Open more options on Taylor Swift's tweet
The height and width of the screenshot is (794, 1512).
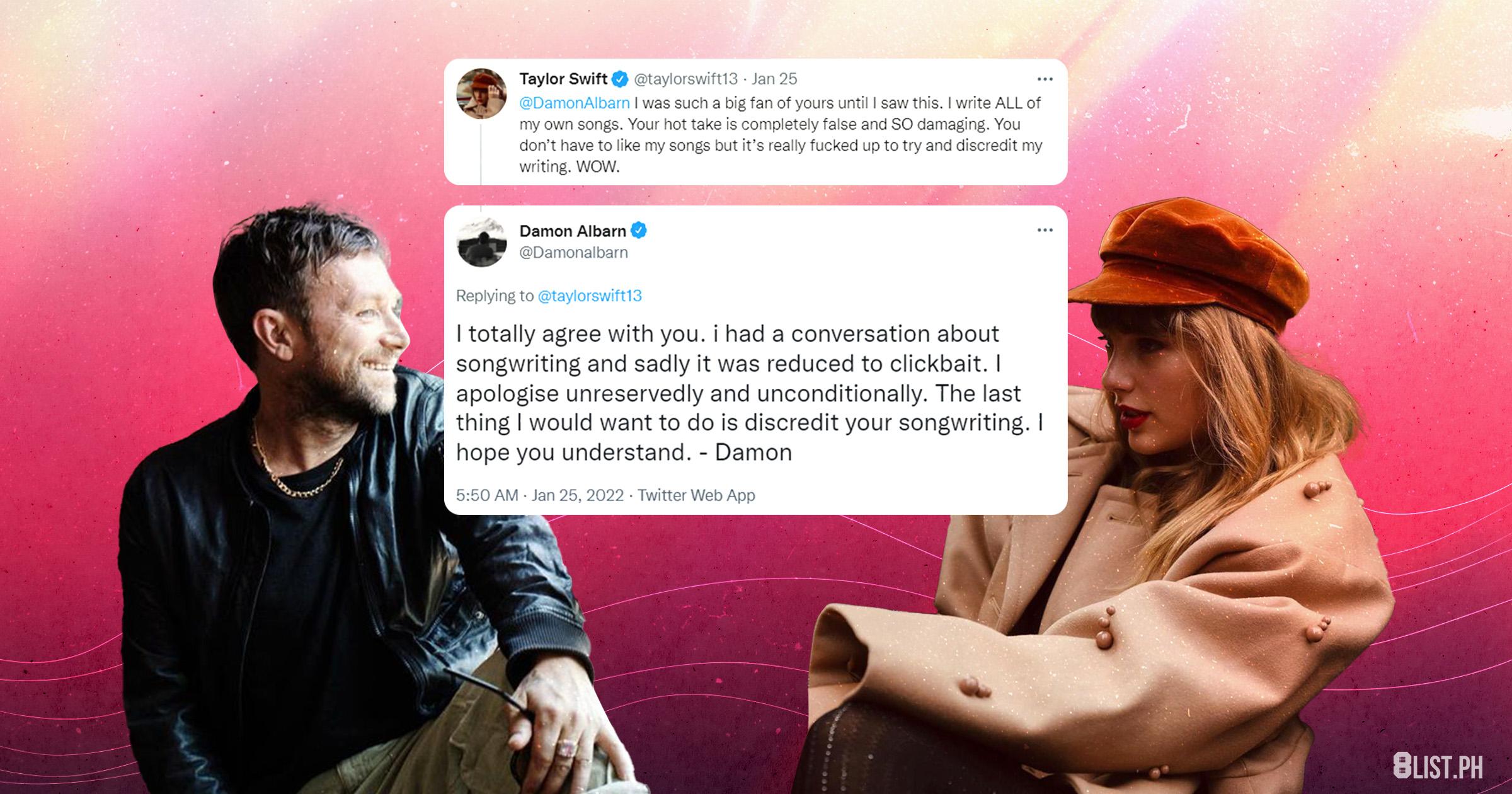pyautogui.click(x=1045, y=79)
